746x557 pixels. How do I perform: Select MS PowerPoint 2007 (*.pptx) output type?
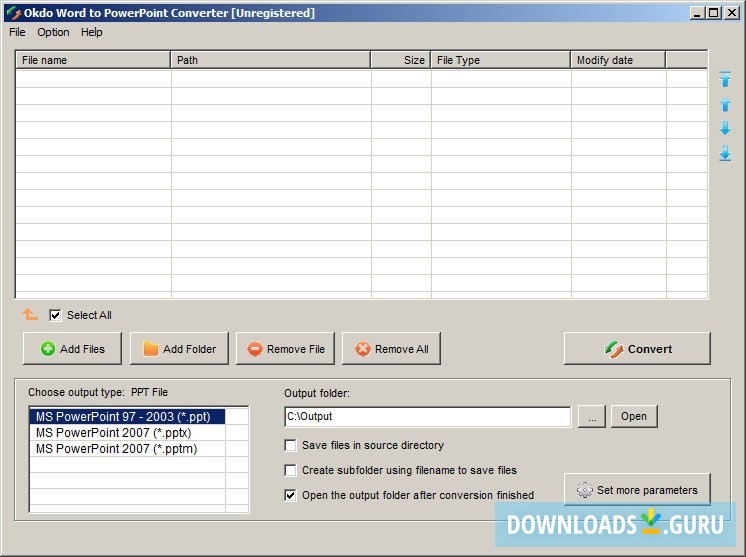click(127, 433)
